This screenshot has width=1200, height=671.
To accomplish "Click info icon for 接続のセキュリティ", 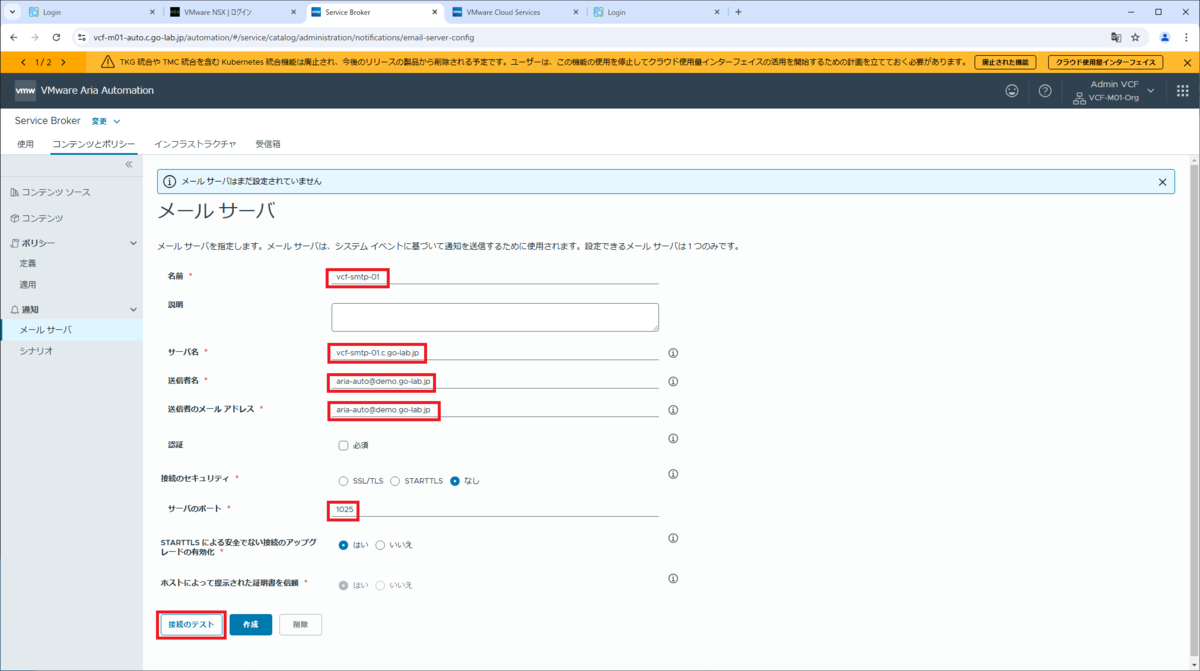I will tap(673, 474).
